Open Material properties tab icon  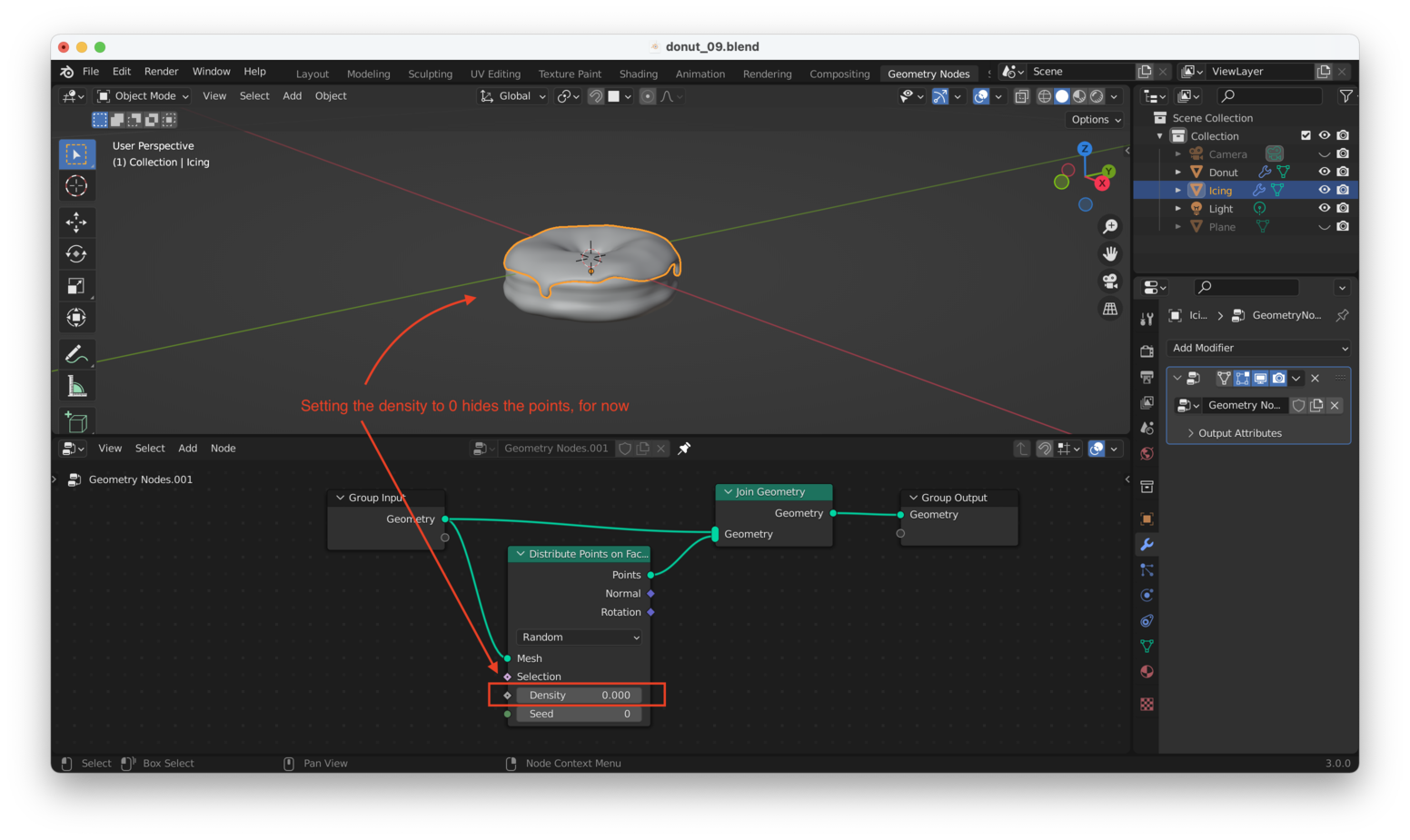point(1147,672)
